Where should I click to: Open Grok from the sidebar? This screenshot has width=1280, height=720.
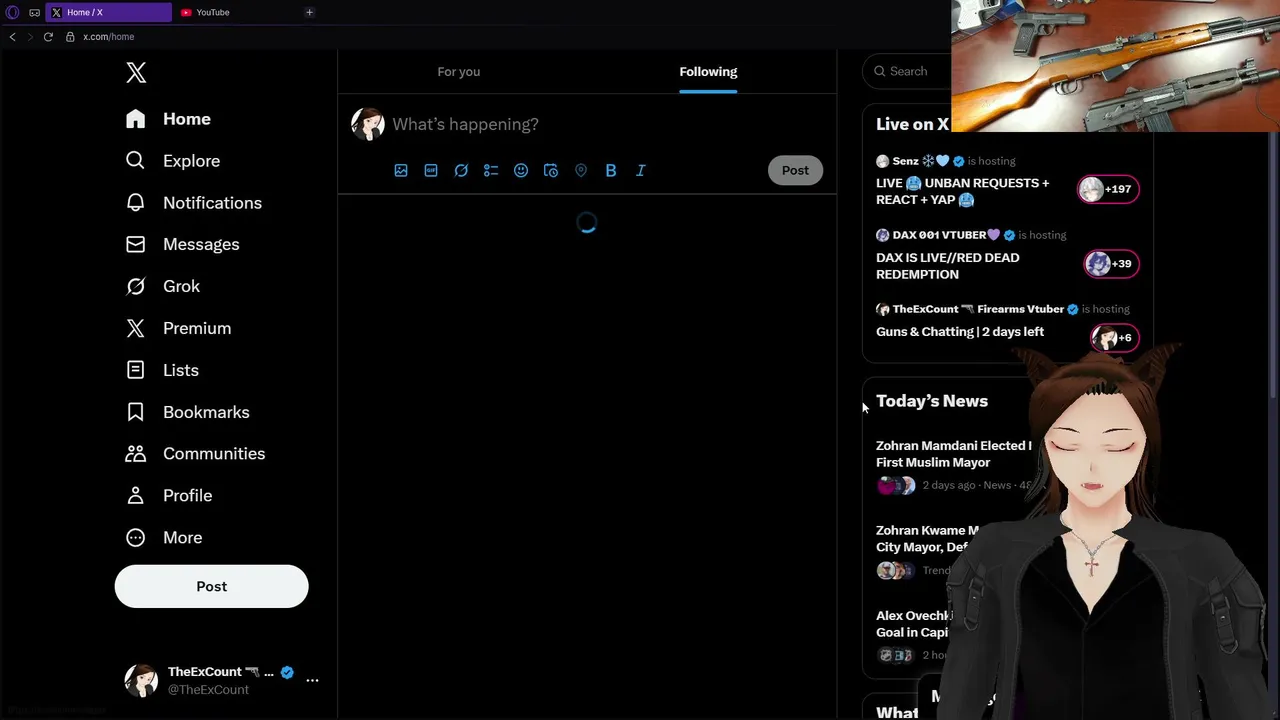point(163,286)
